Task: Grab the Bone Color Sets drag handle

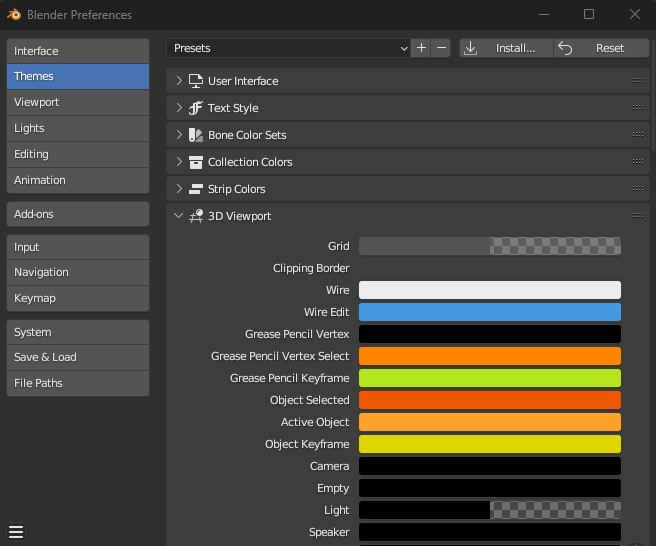Action: (638, 135)
